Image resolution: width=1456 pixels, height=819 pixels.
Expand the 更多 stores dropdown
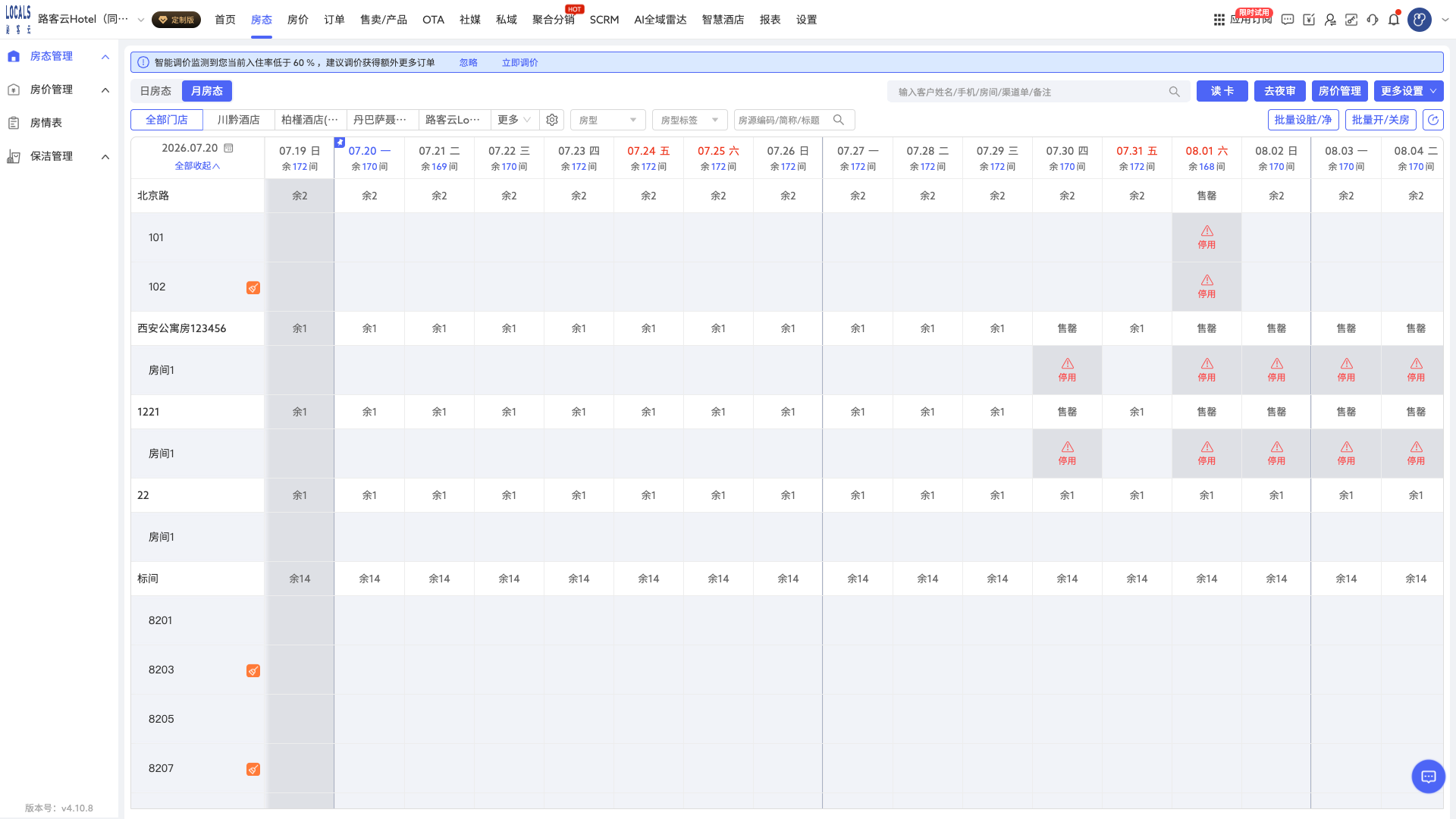[514, 120]
